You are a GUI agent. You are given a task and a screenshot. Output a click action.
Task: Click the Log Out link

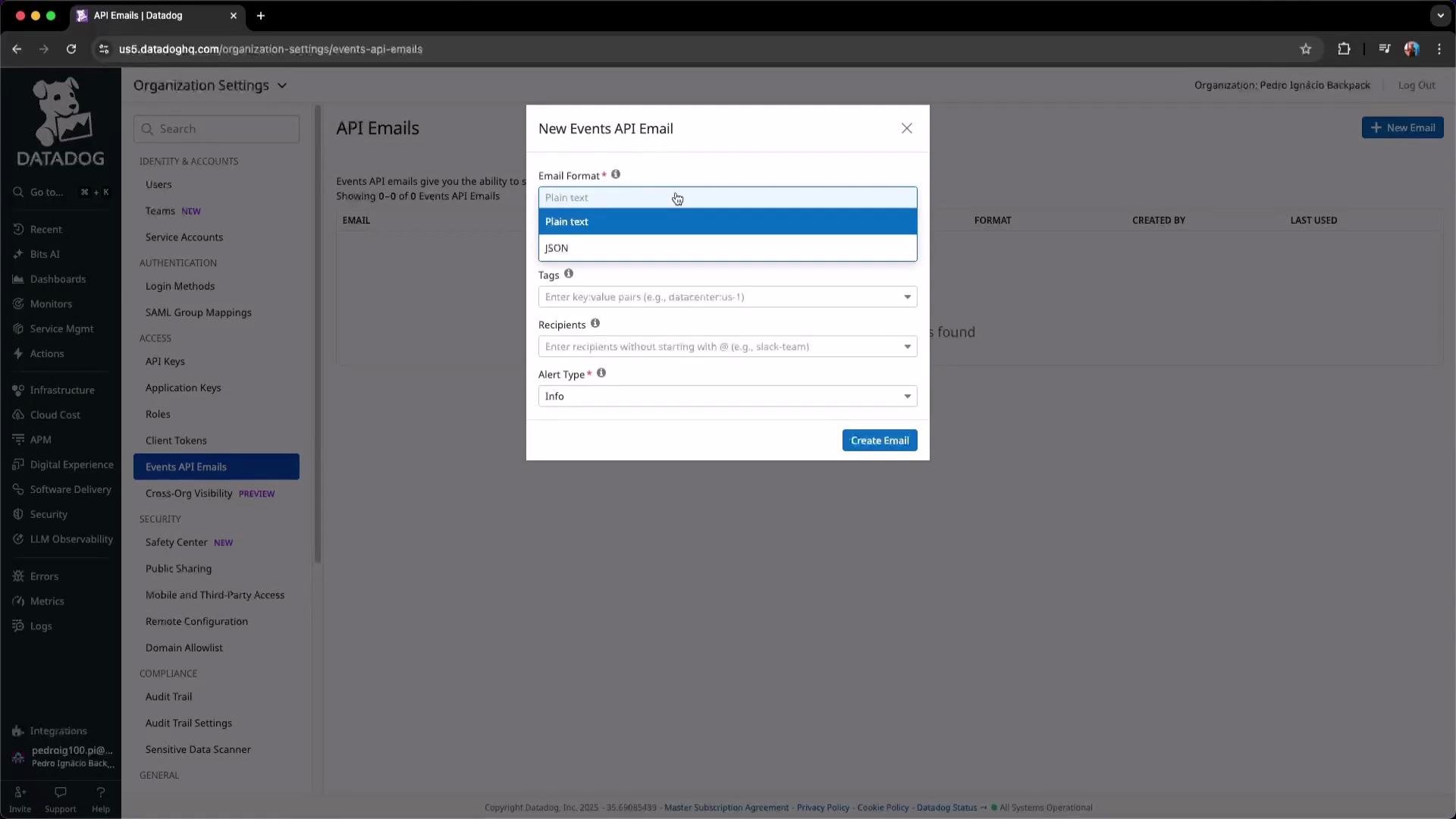[1416, 85]
